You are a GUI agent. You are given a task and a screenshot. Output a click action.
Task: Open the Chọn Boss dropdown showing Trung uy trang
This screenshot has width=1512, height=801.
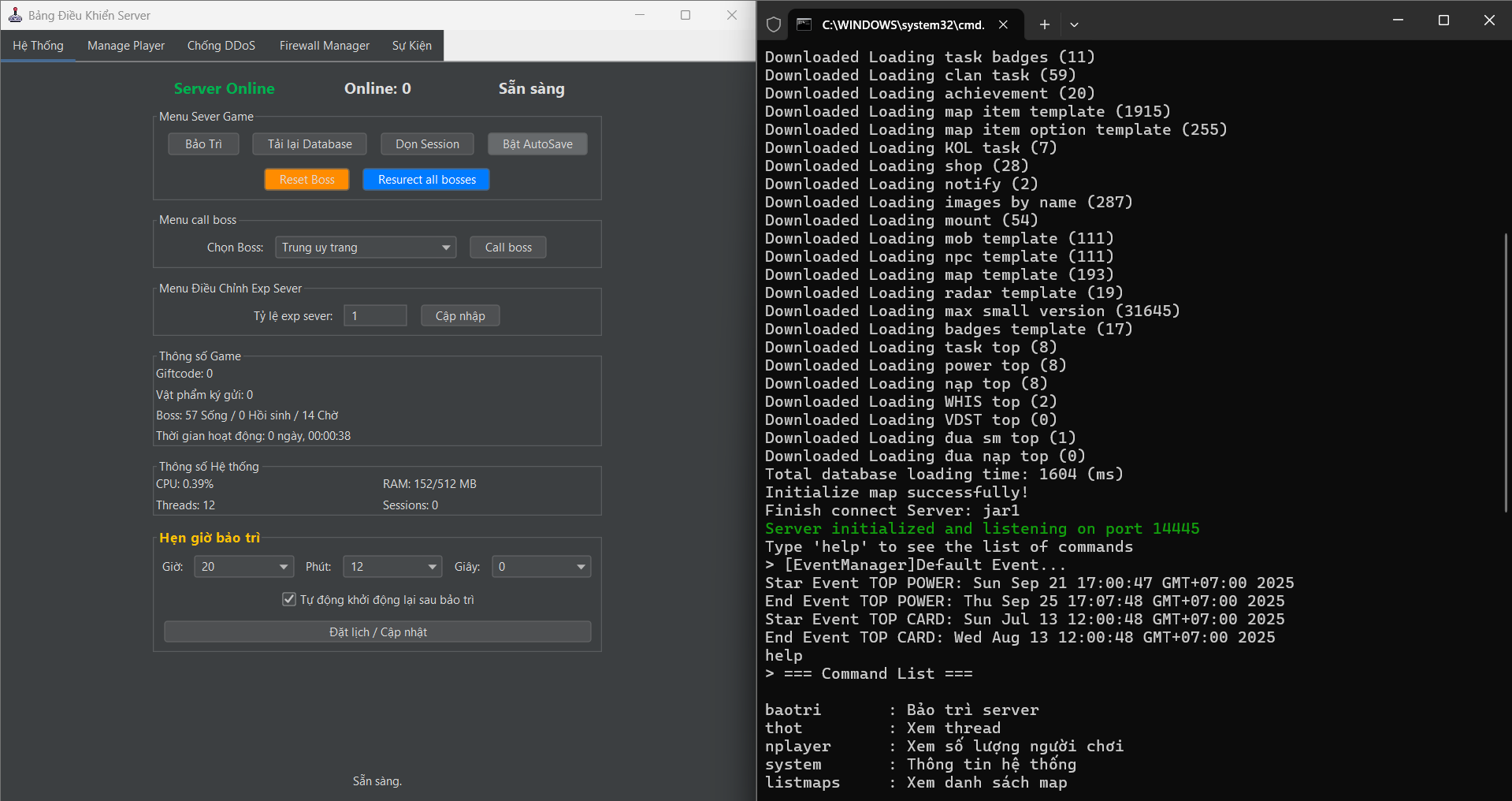(366, 248)
